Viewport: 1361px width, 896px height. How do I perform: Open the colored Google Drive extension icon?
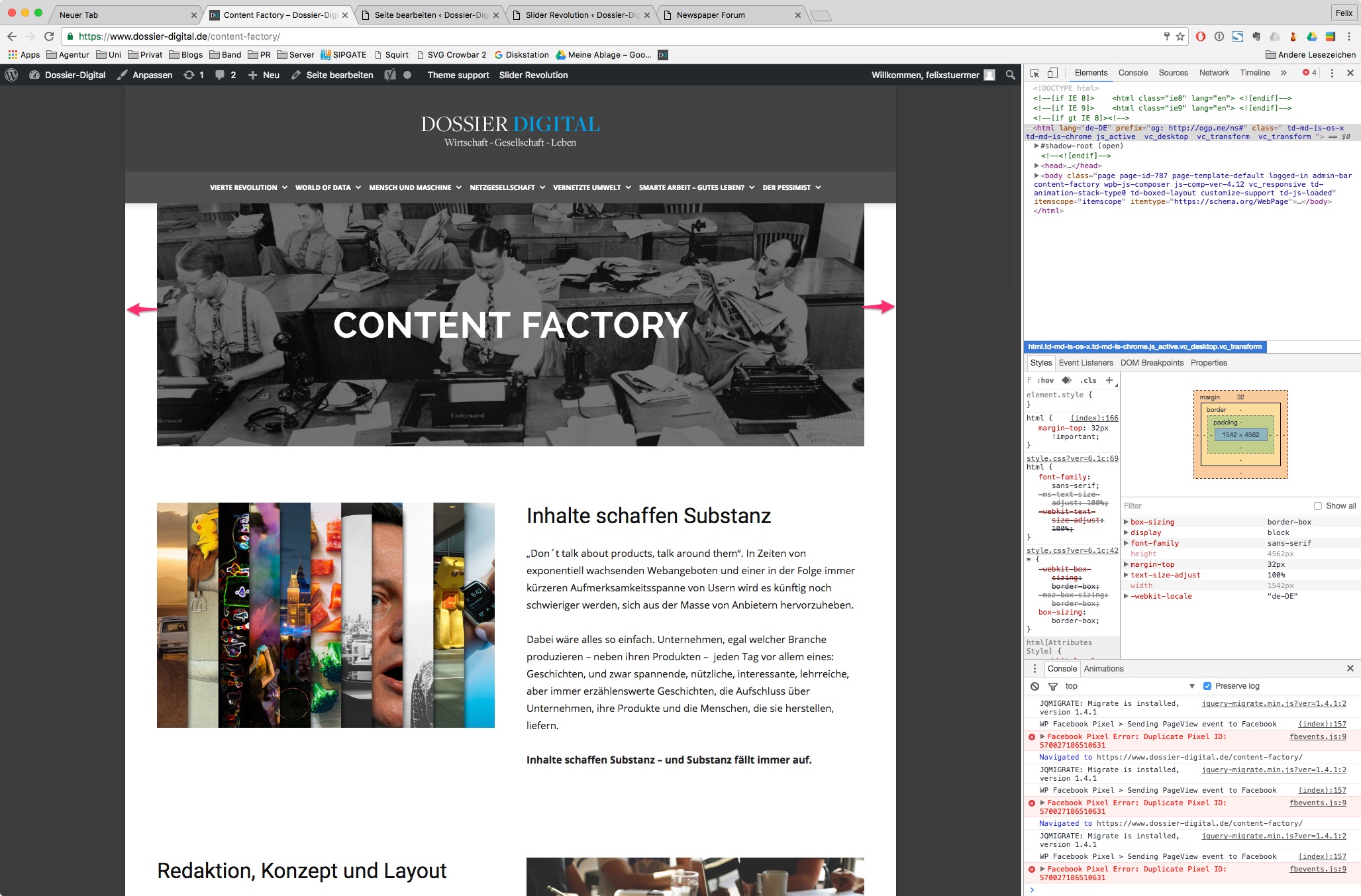(x=1312, y=36)
